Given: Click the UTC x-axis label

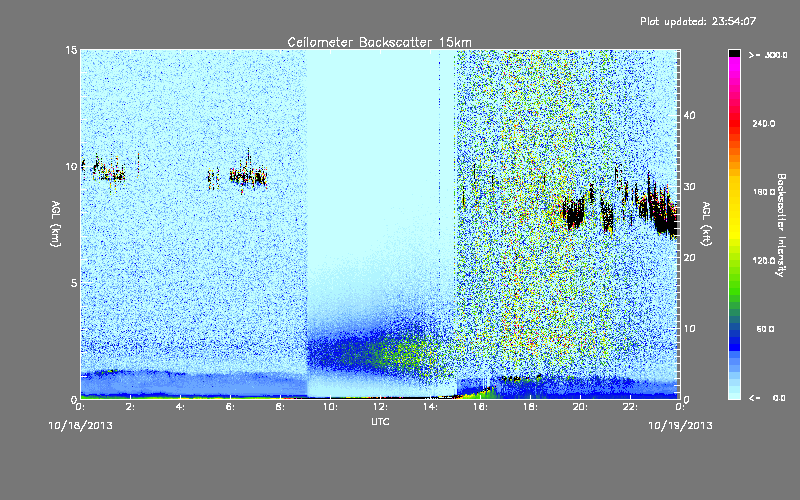Looking at the screenshot, I should point(380,422).
